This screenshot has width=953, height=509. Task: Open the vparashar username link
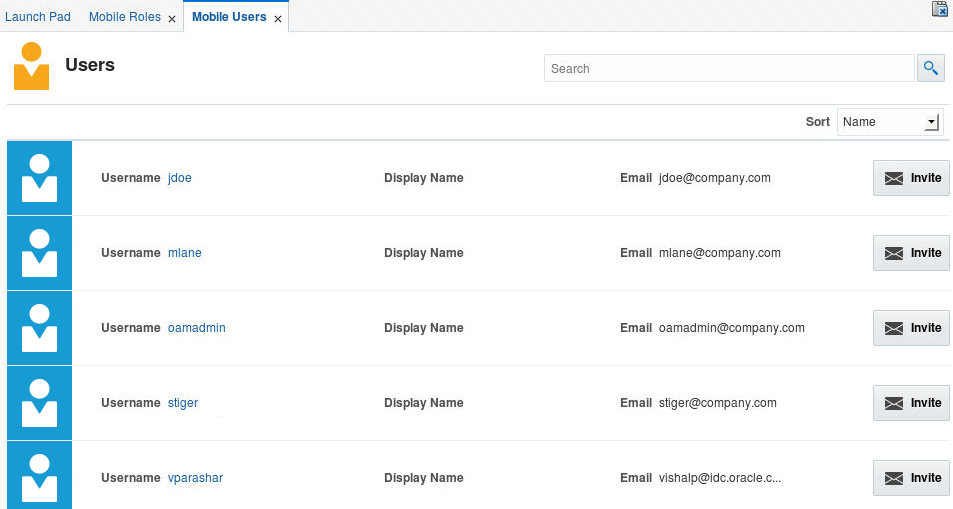[x=195, y=478]
